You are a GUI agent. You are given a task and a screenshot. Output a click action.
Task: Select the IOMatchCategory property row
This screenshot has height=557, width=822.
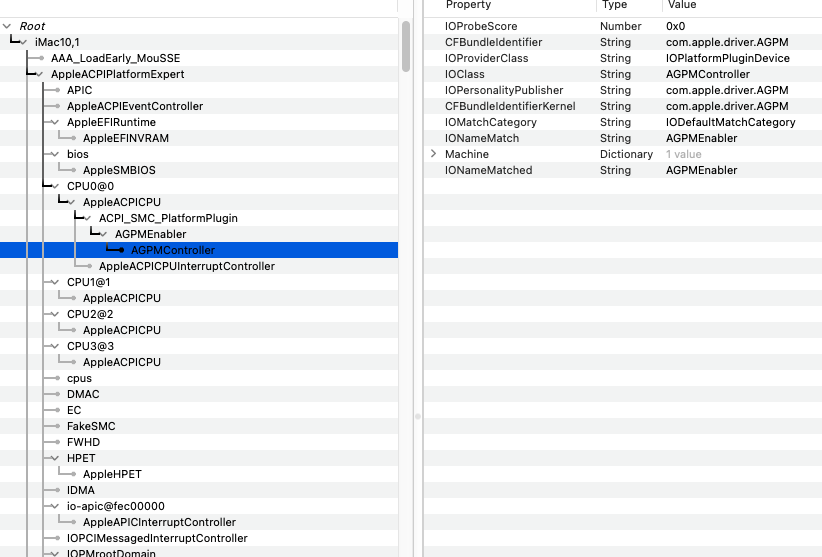pos(623,122)
